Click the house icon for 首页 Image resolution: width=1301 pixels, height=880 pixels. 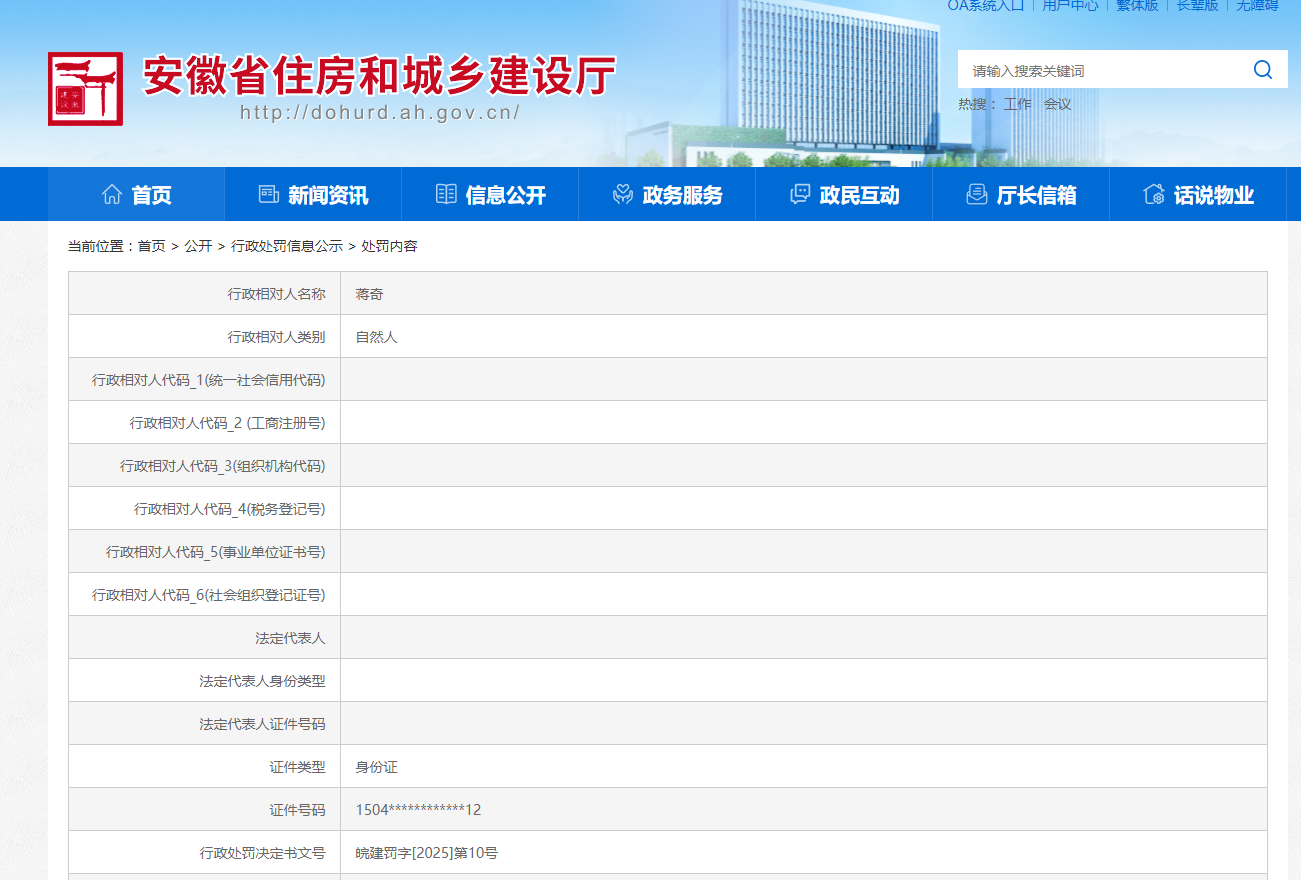point(112,195)
